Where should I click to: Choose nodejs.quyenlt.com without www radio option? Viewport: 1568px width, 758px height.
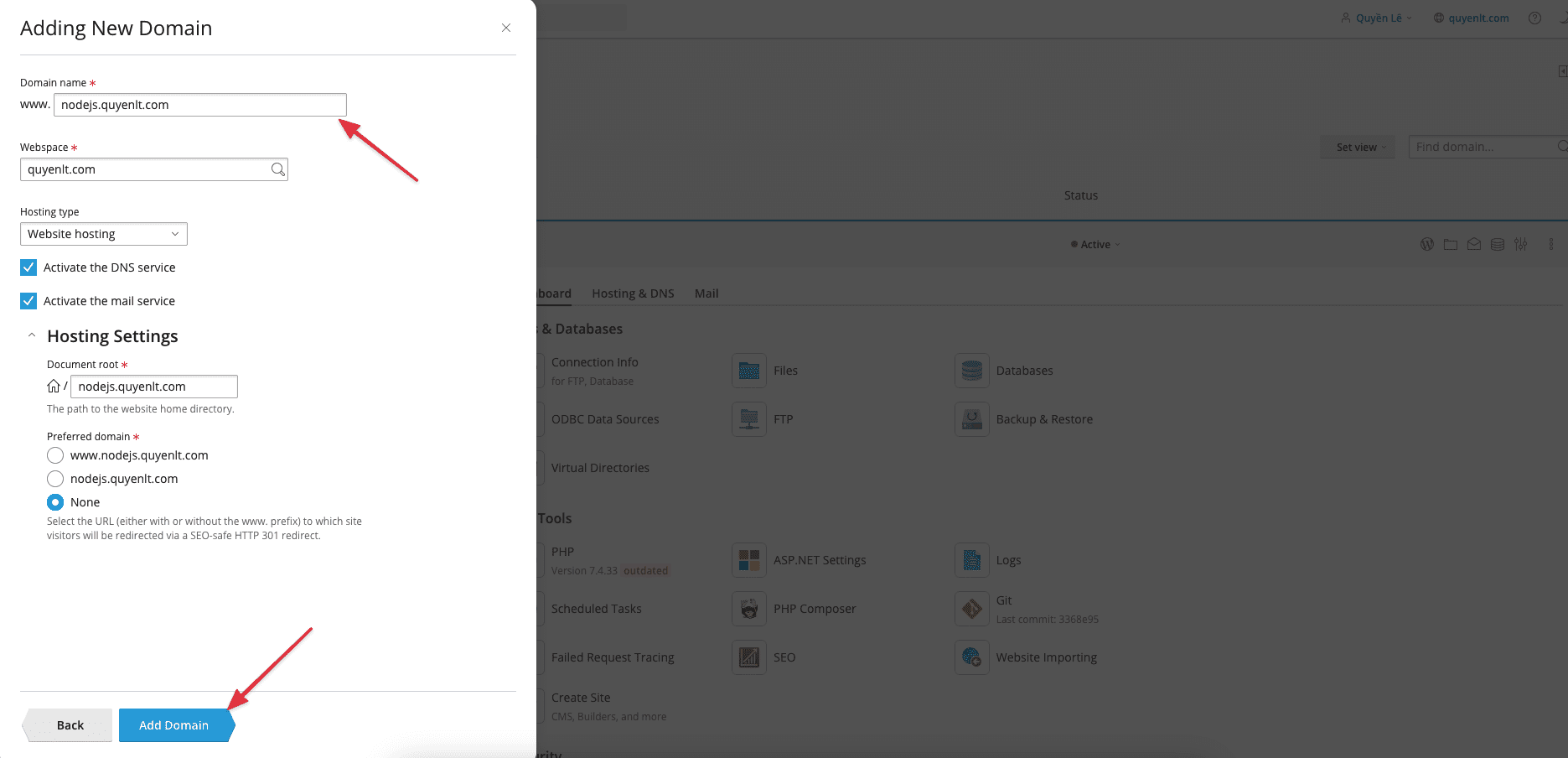click(x=55, y=479)
